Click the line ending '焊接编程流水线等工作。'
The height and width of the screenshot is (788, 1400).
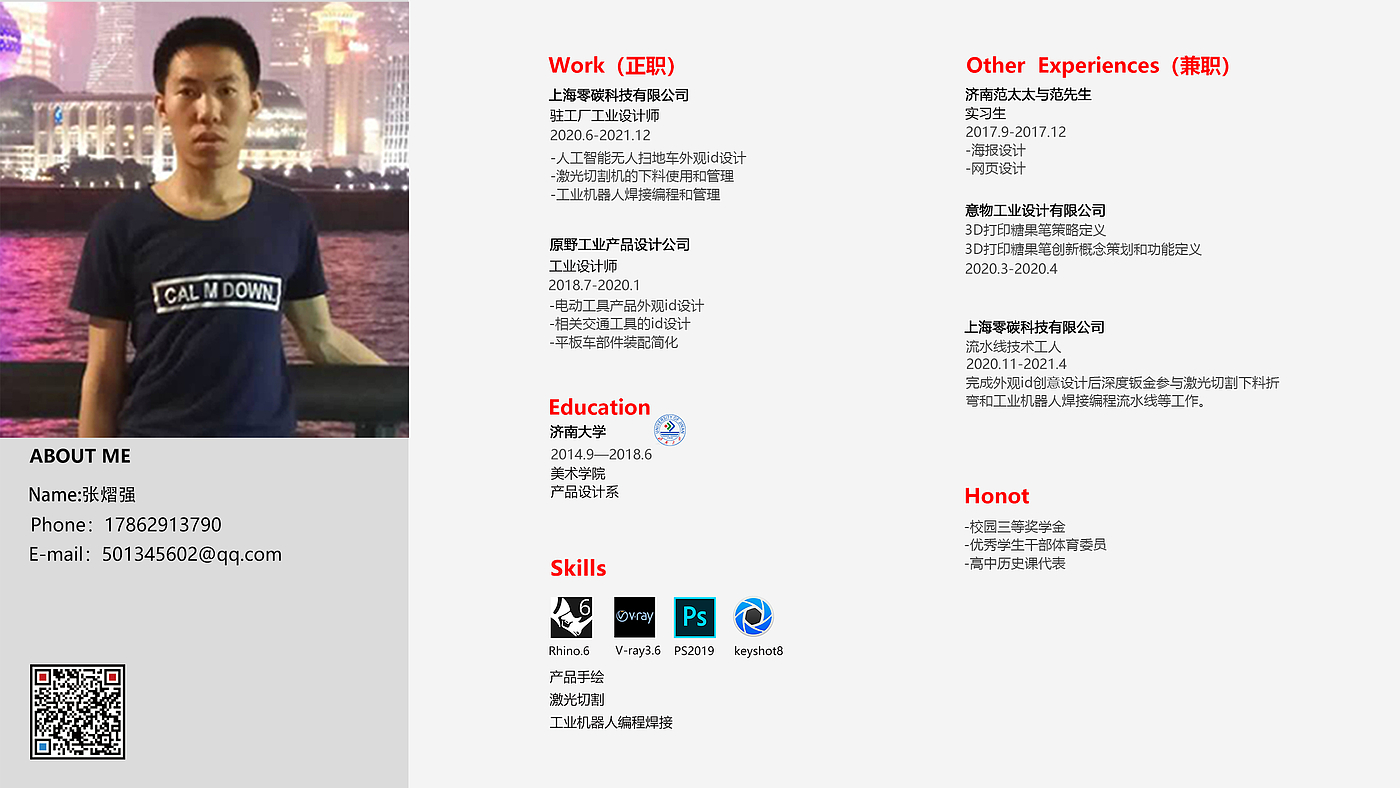(x=1087, y=402)
